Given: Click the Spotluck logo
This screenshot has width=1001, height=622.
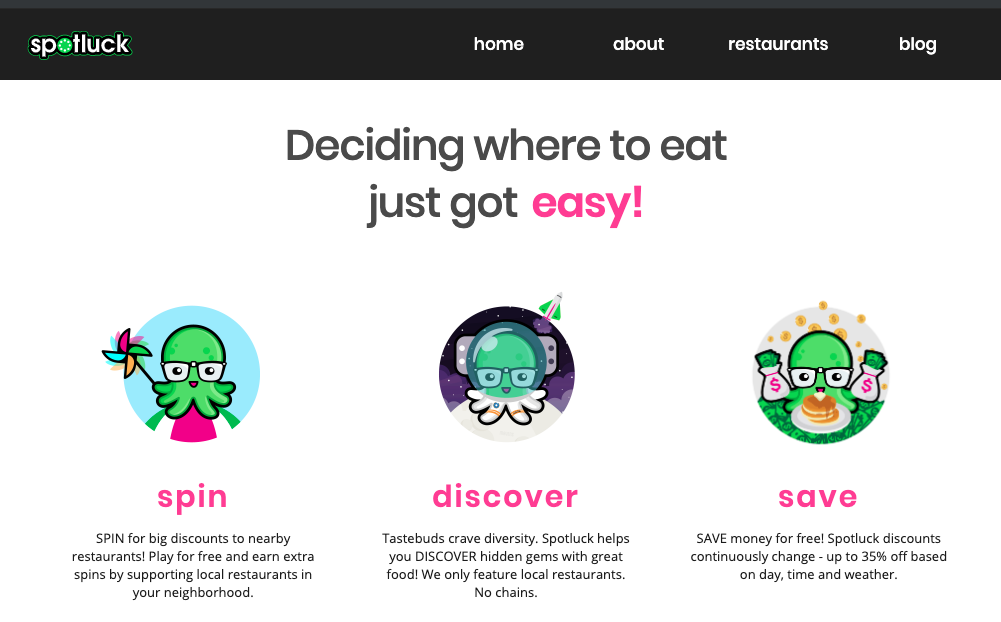Looking at the screenshot, I should coord(80,45).
